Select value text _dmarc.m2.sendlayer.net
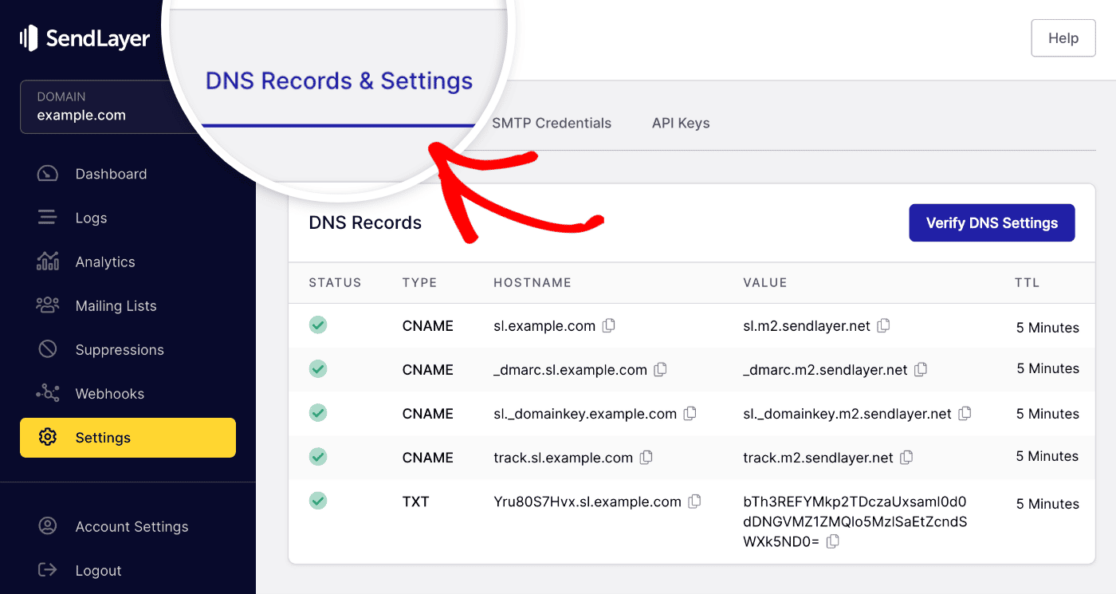The height and width of the screenshot is (594, 1116). tap(825, 370)
